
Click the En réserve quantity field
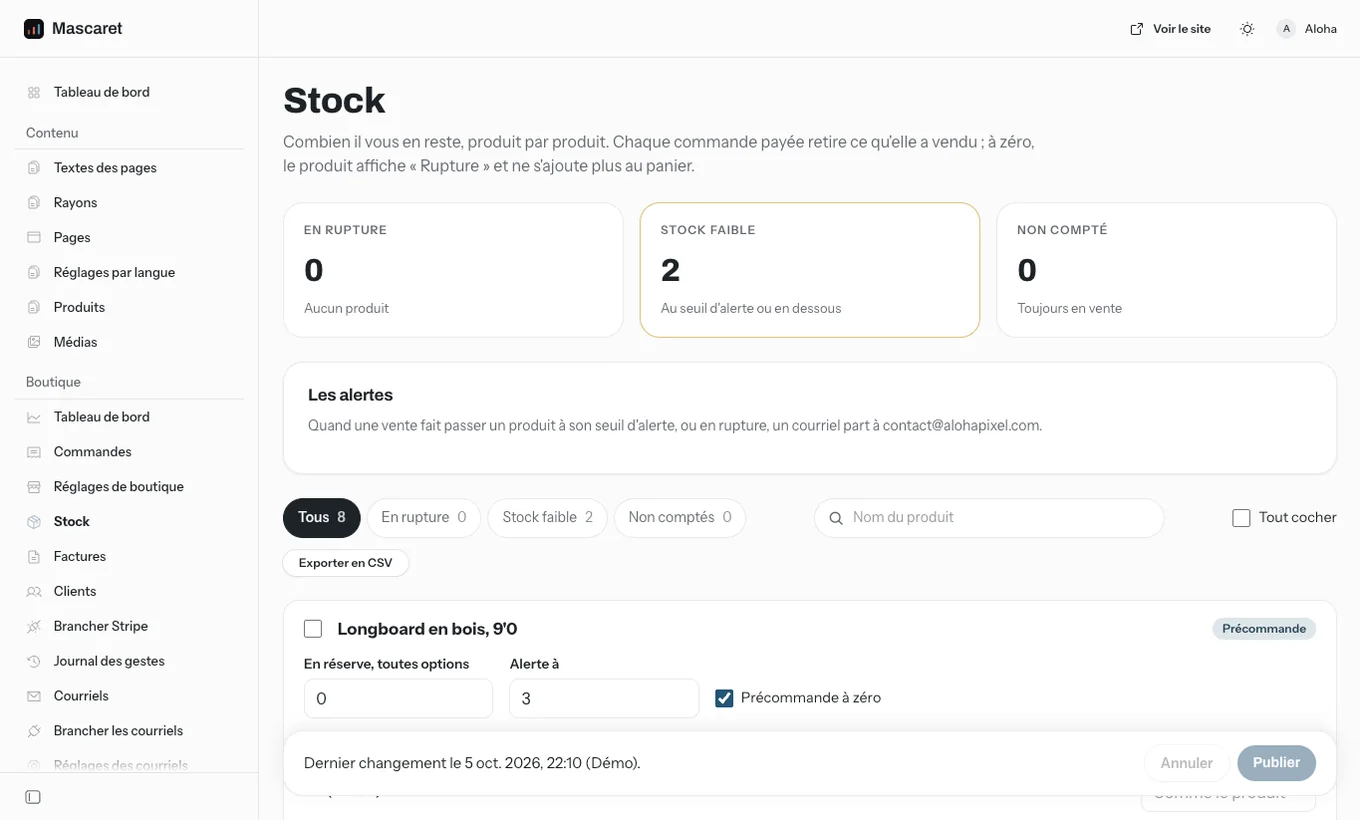[398, 698]
